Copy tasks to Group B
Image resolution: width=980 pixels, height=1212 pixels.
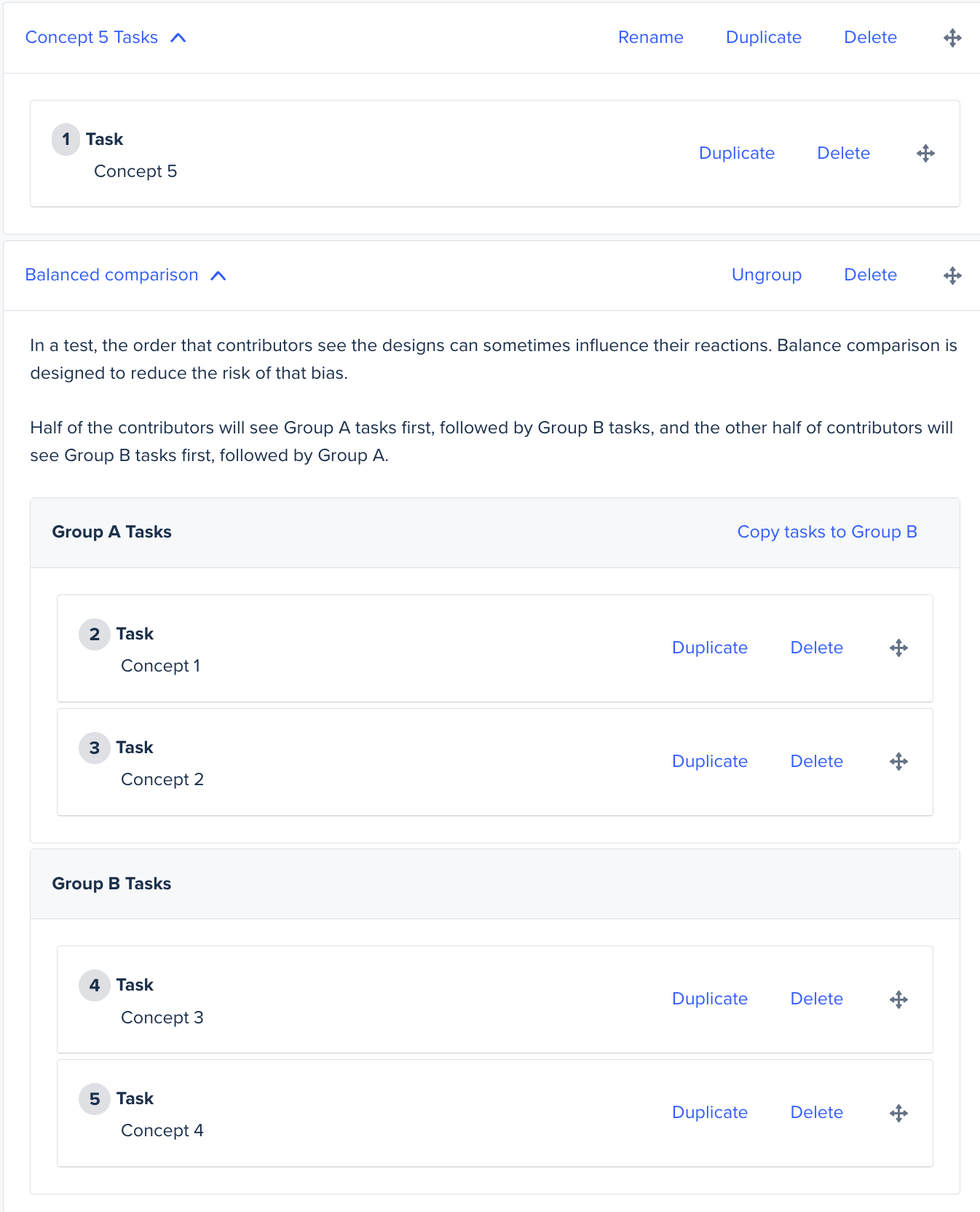pos(826,532)
